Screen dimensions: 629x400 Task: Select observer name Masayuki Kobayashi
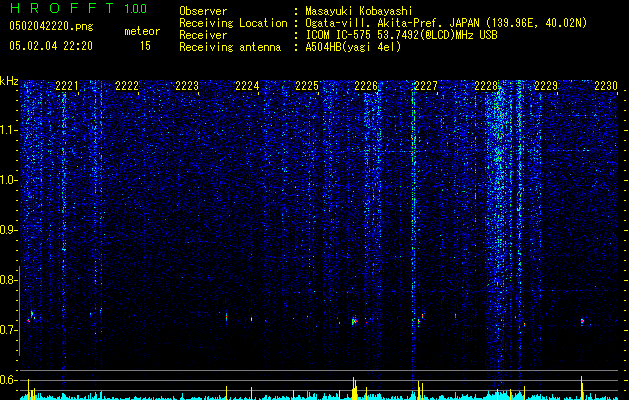point(359,12)
